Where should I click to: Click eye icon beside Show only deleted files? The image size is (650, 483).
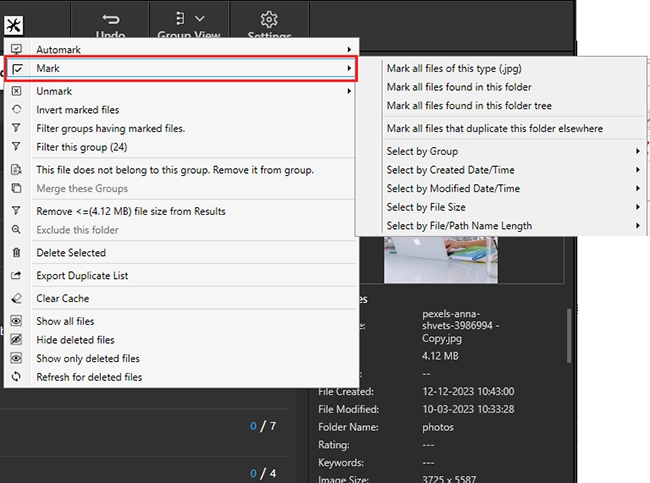tap(16, 358)
